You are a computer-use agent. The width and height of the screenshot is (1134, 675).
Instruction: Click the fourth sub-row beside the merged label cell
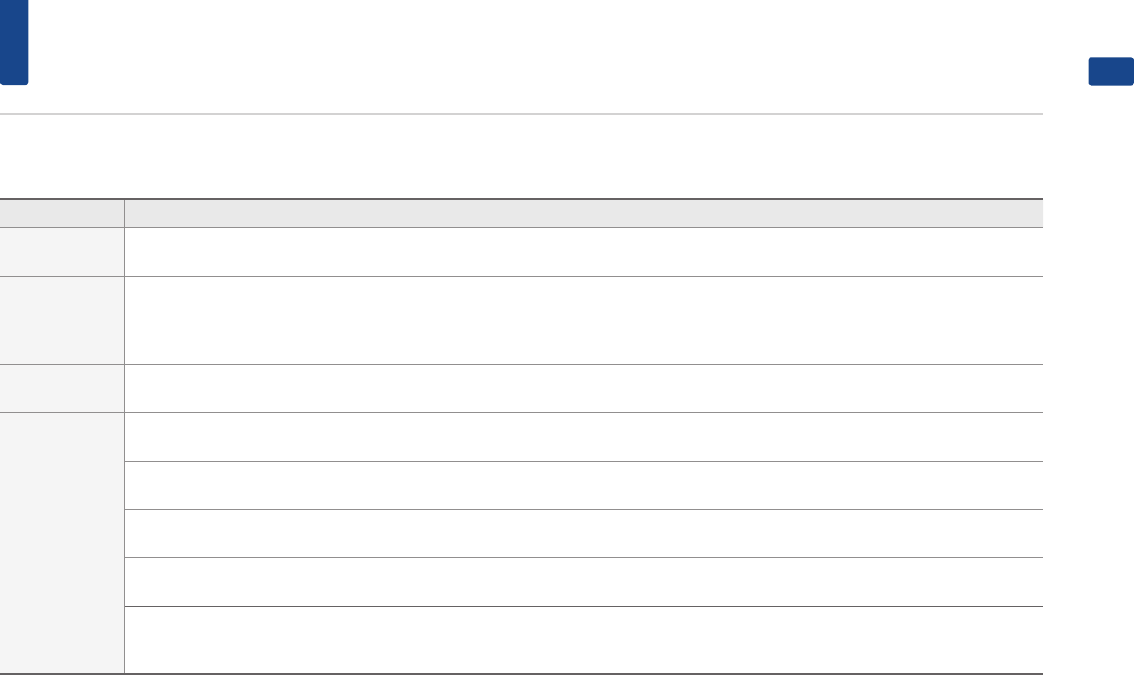584,582
